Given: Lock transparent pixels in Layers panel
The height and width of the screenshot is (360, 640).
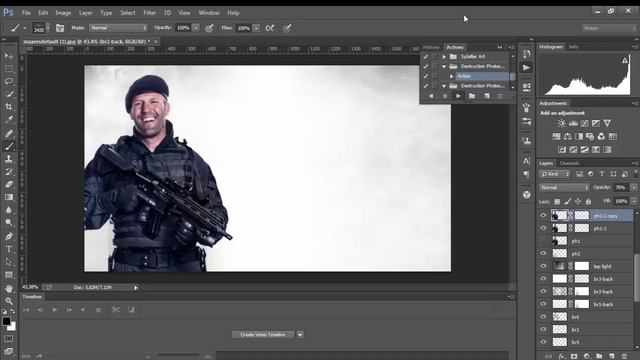Looking at the screenshot, I should tap(557, 202).
